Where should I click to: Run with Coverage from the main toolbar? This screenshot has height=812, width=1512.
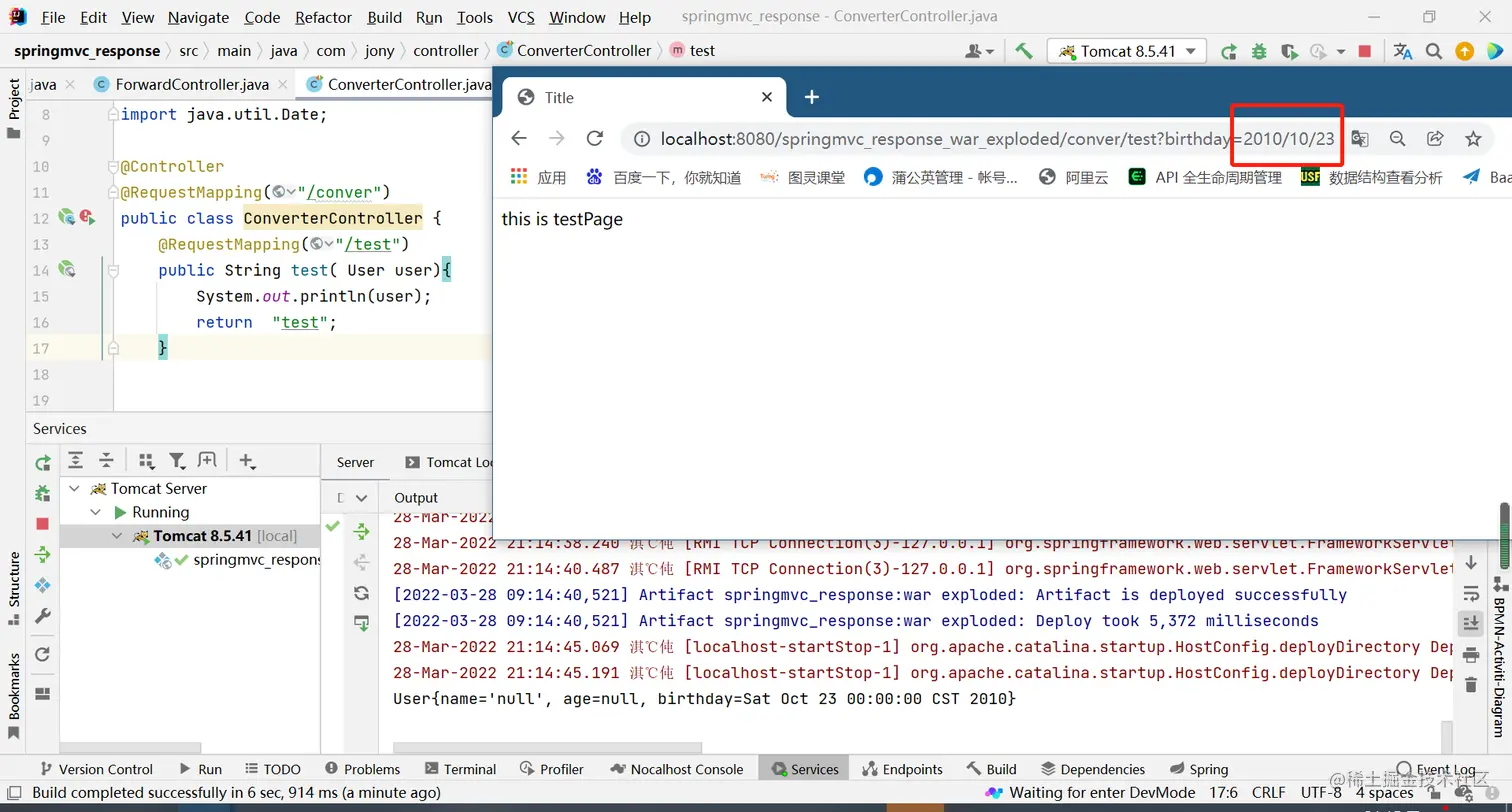pyautogui.click(x=1289, y=51)
